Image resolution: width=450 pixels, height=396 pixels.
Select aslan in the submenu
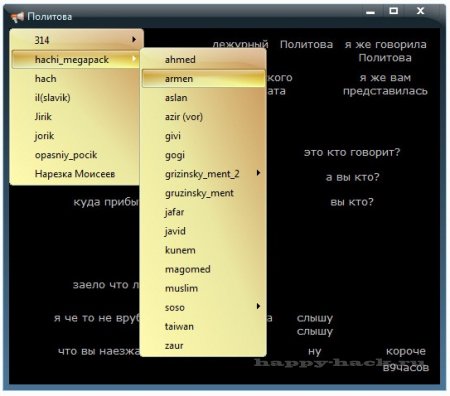pos(203,98)
